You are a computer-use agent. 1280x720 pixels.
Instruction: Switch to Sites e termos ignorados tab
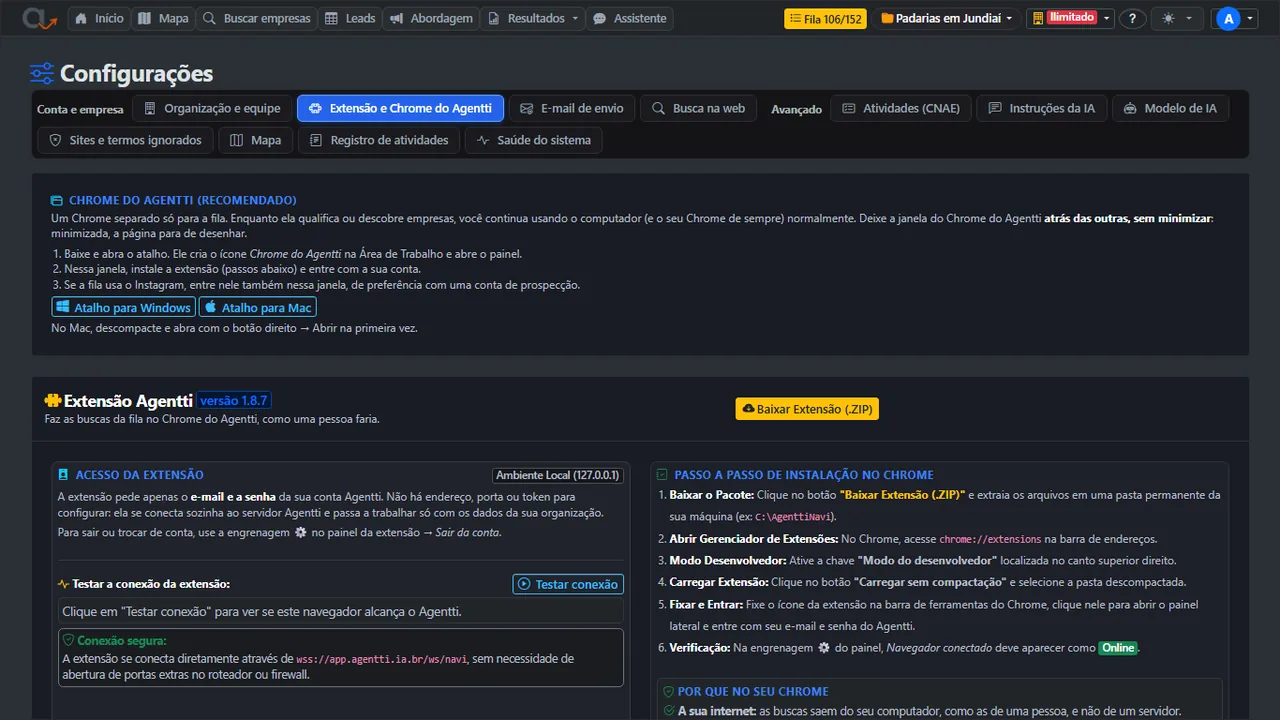[x=125, y=140]
